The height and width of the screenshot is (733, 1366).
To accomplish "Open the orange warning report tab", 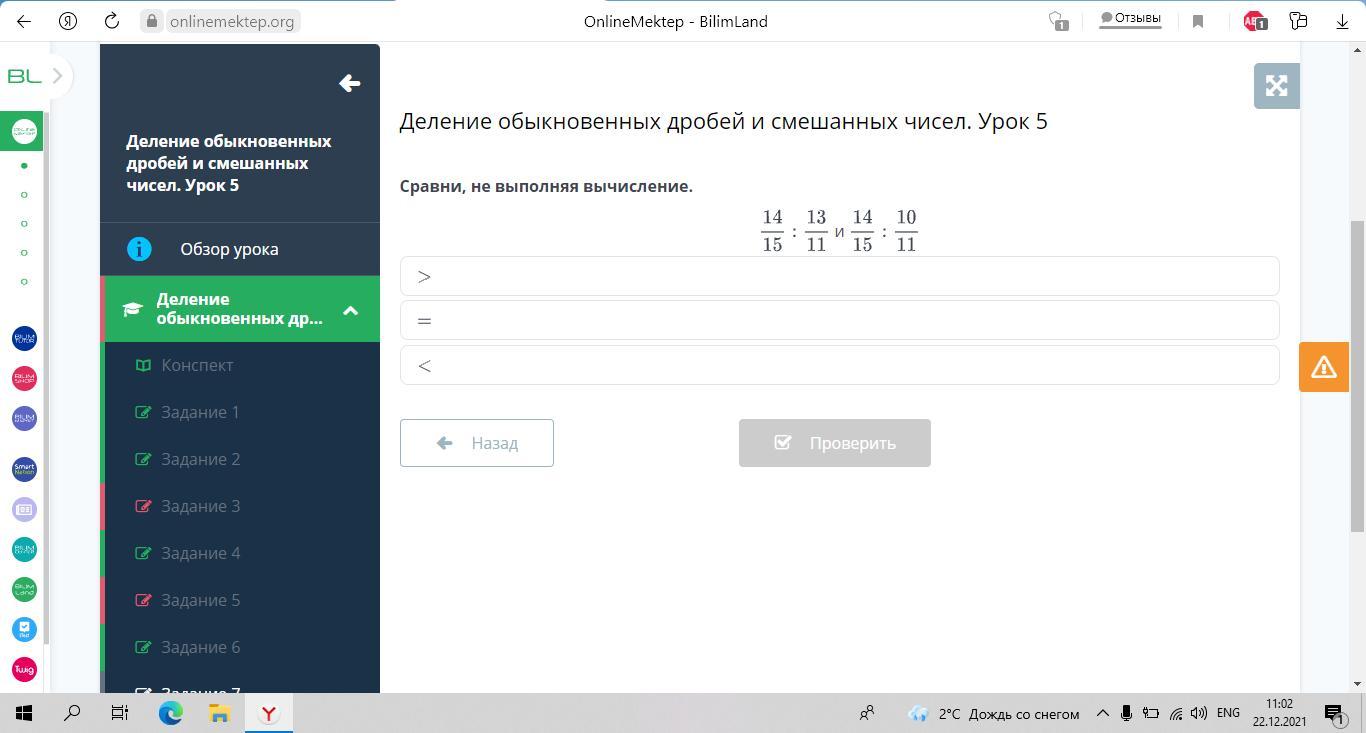I will [1324, 367].
